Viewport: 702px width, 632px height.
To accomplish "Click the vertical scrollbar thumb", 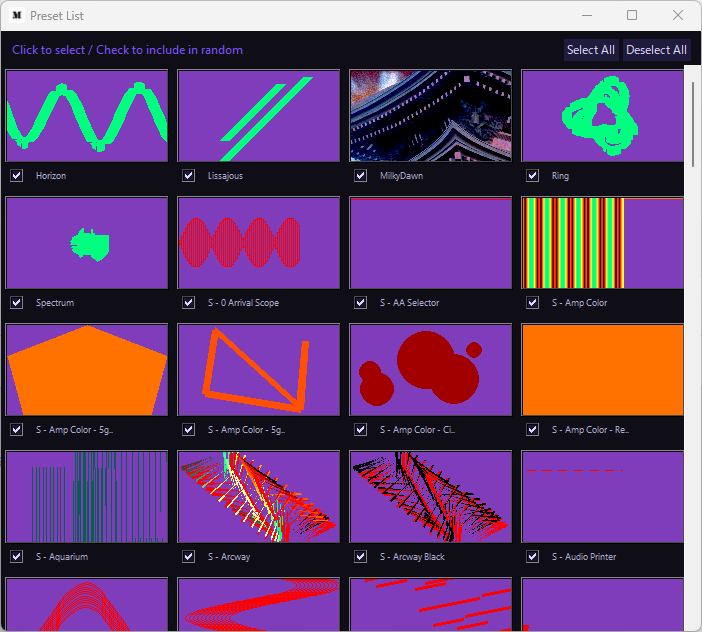I will click(693, 124).
